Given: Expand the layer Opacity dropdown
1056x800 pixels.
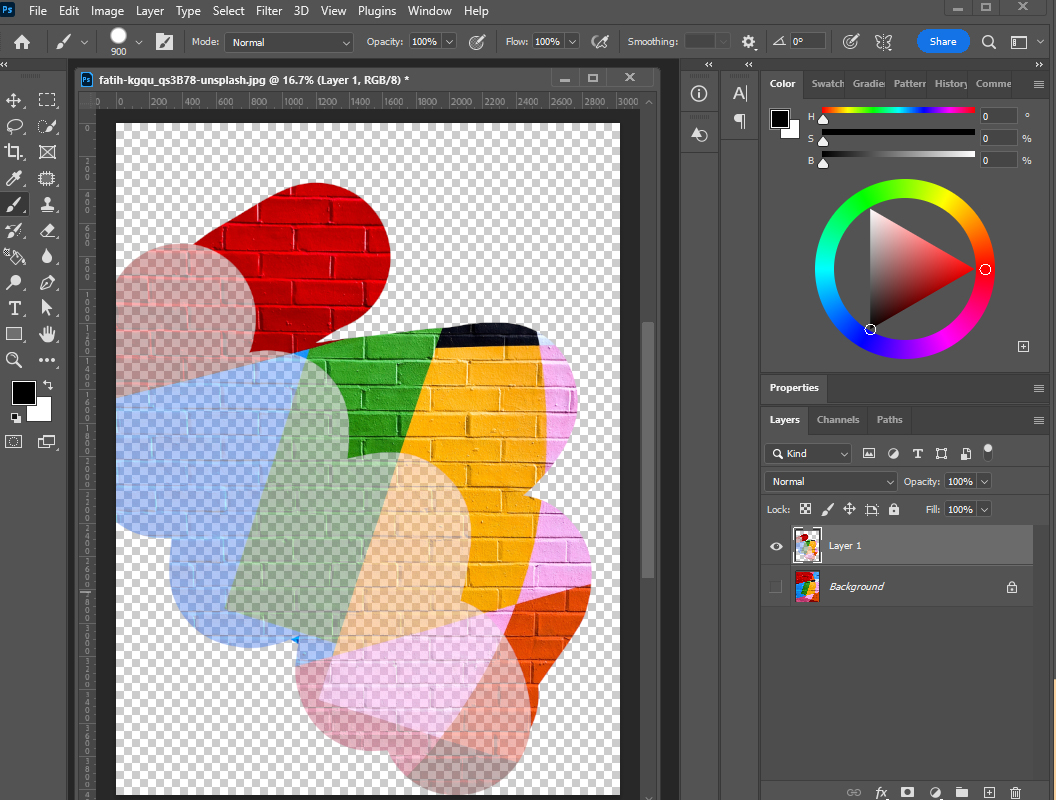Looking at the screenshot, I should coord(984,481).
